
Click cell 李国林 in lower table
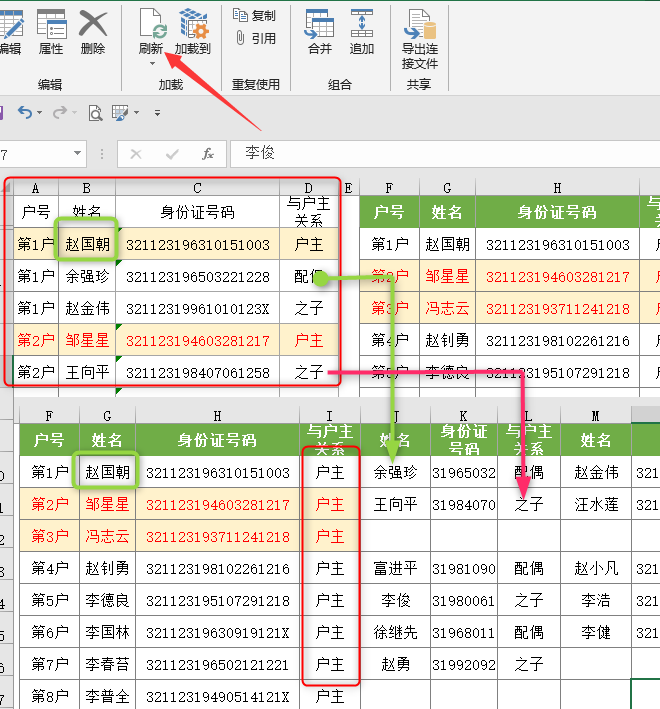(107, 632)
